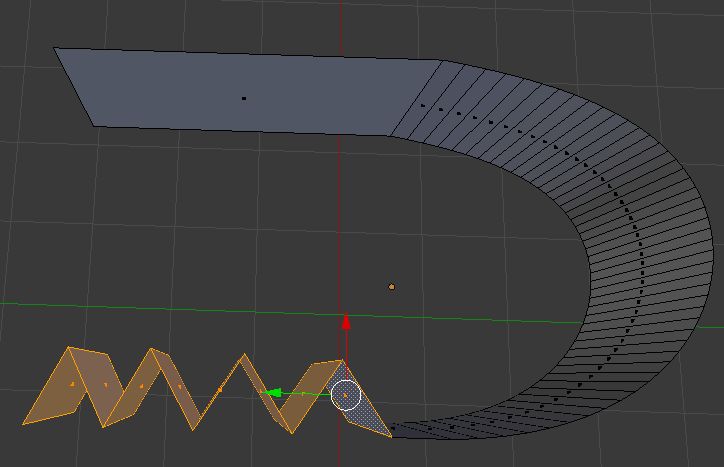Select the leftmost orange zigzag face

(x=55, y=386)
